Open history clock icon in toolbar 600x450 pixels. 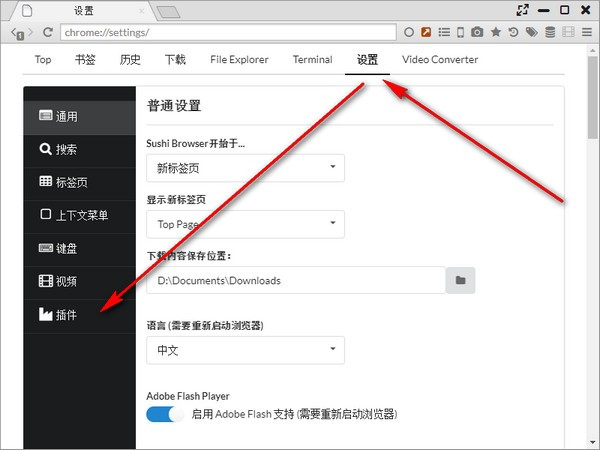point(513,32)
